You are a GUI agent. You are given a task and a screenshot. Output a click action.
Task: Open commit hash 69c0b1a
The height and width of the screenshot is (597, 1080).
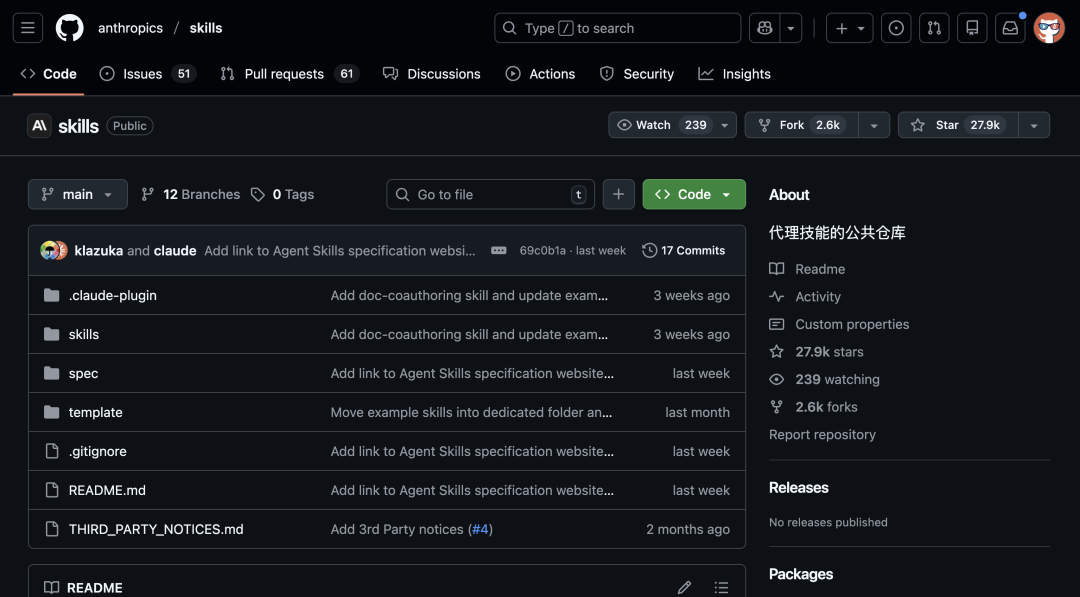click(542, 251)
